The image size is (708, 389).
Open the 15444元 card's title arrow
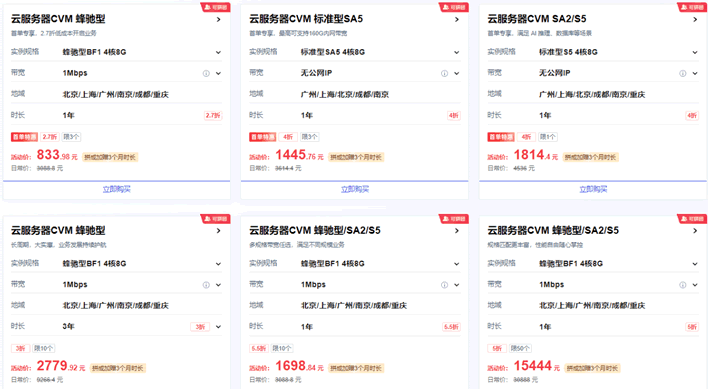695,231
